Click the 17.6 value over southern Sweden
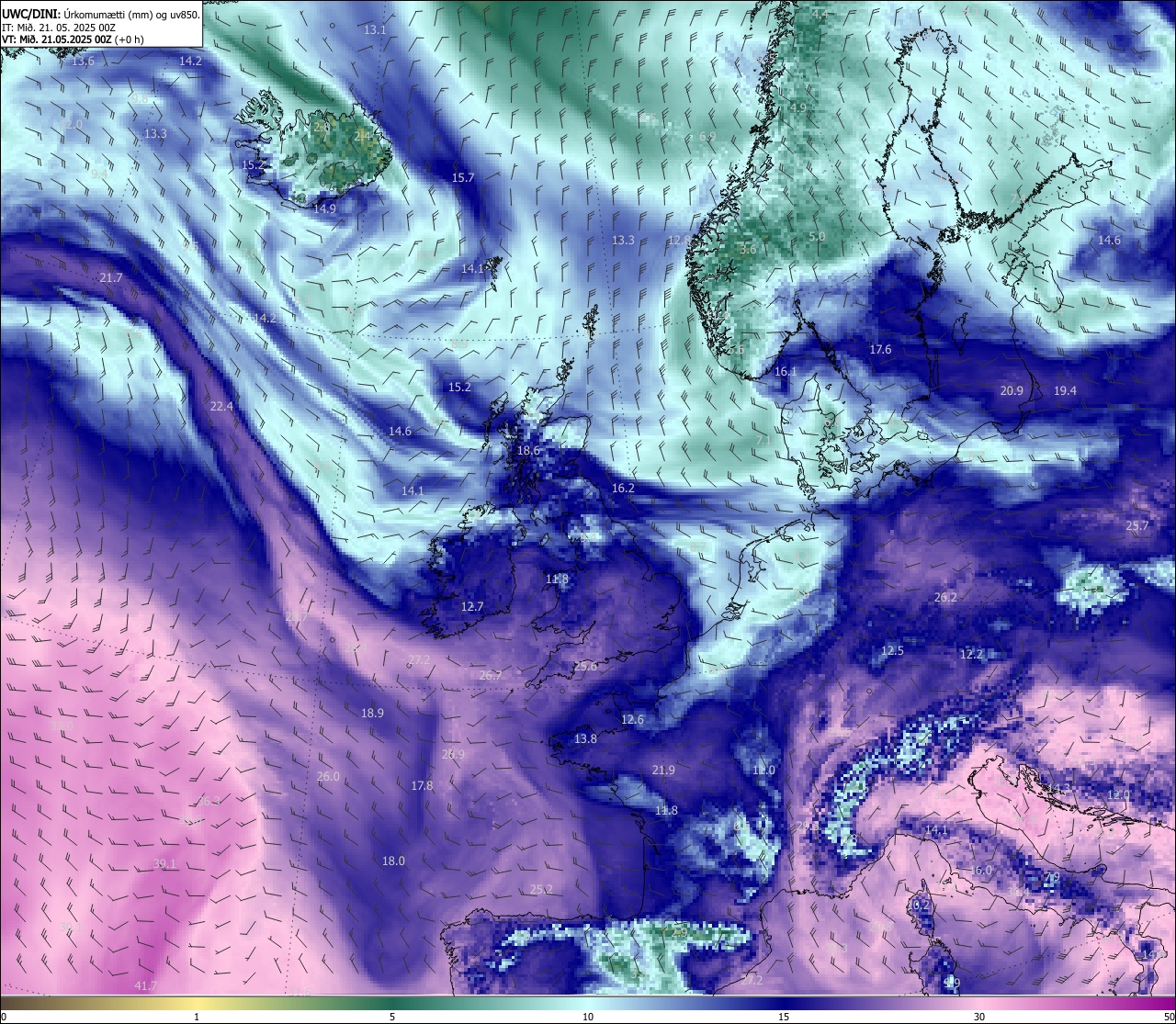Screen dimensions: 1176x1024 point(880,349)
